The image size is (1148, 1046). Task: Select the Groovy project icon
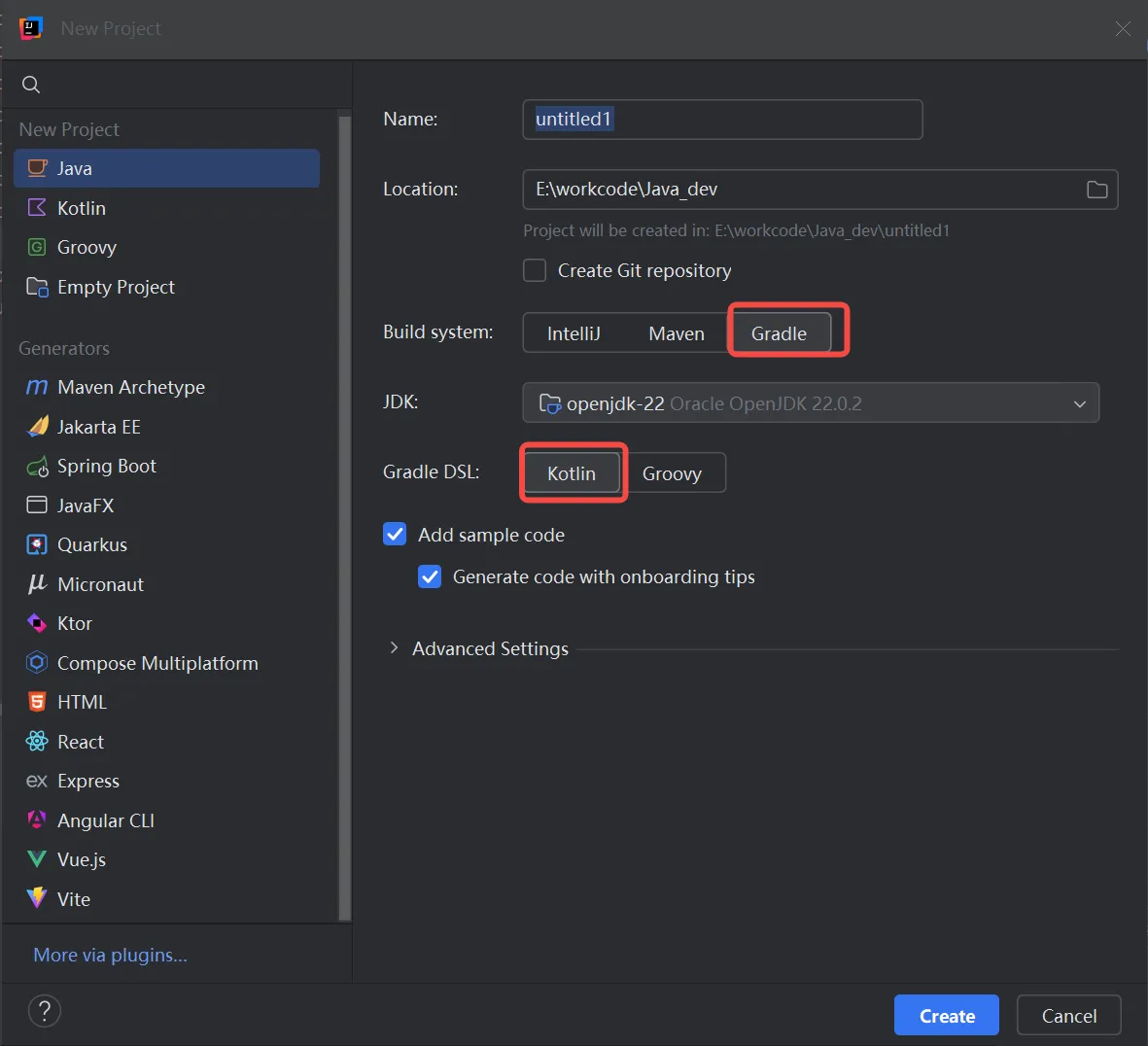(x=37, y=248)
